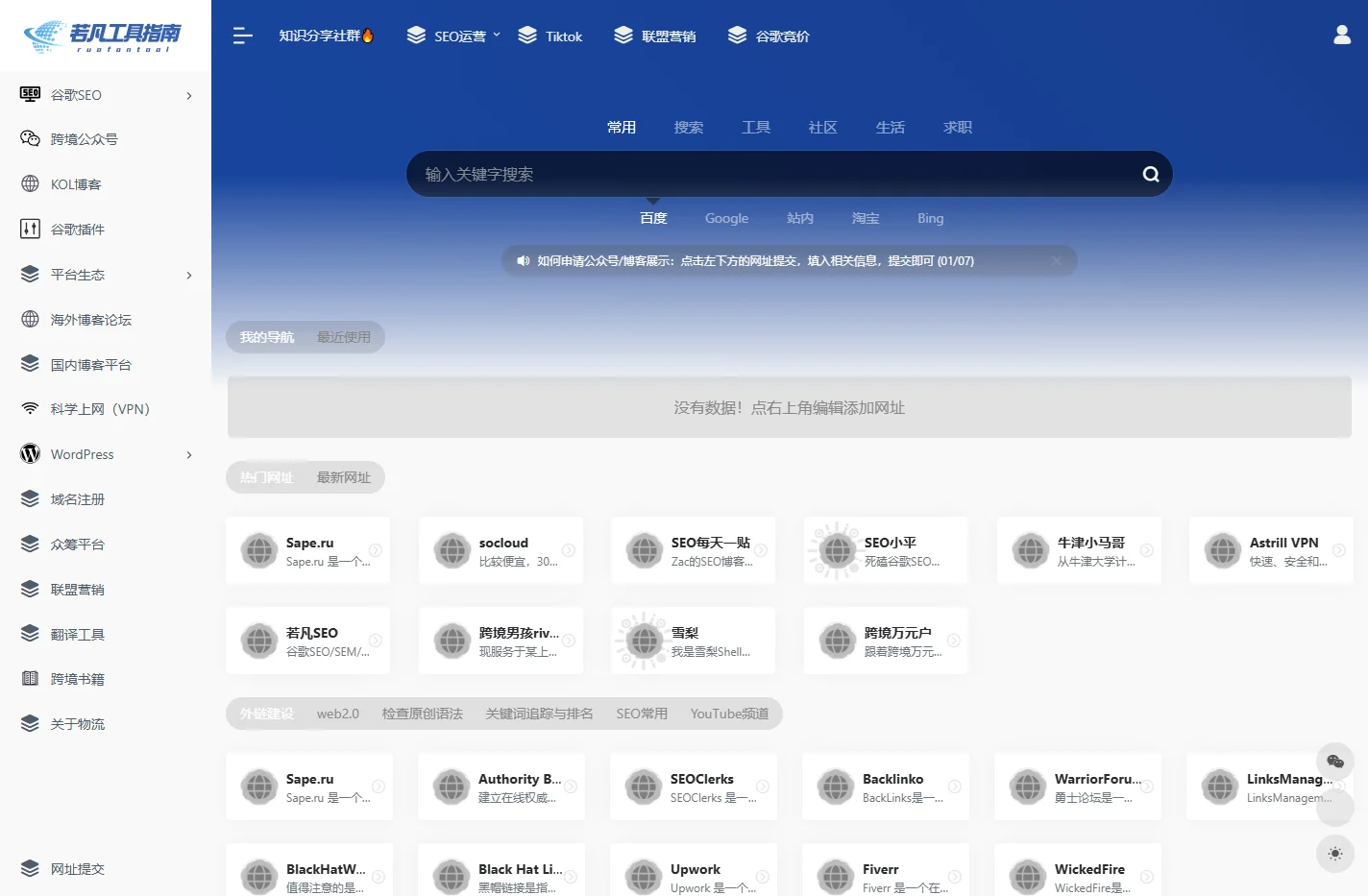Select 淘宝 as search engine
This screenshot has height=896, width=1368.
click(x=866, y=219)
